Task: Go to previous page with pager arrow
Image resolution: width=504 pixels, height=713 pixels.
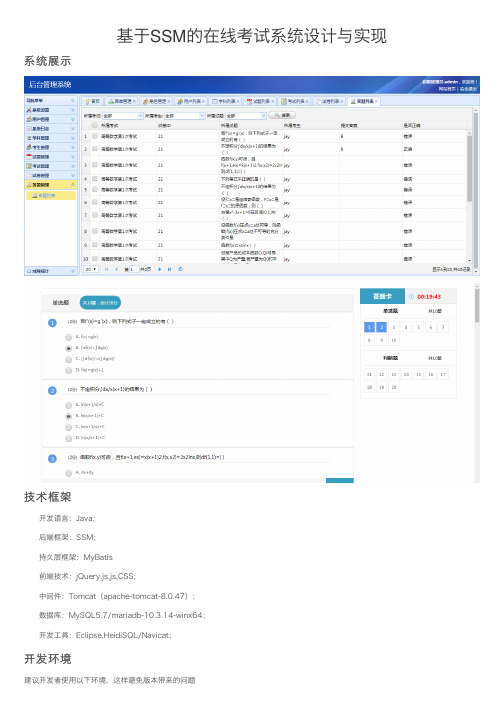Action: (x=116, y=269)
